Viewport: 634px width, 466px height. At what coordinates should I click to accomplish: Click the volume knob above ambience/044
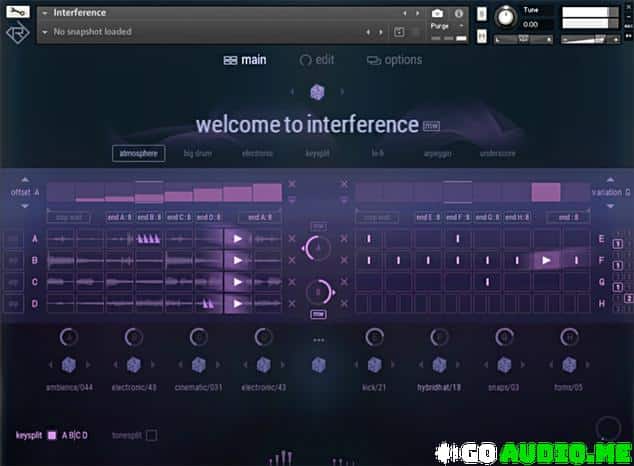pyautogui.click(x=69, y=337)
